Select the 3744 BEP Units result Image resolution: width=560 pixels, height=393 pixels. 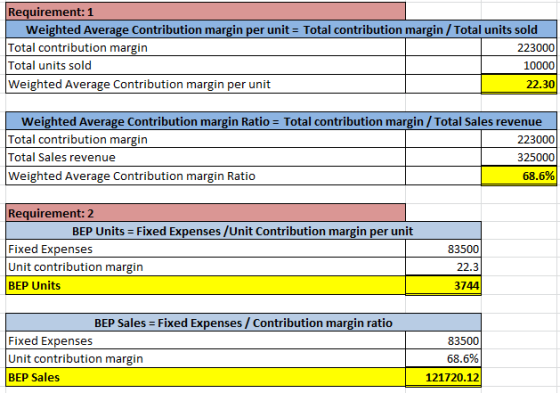(x=443, y=285)
